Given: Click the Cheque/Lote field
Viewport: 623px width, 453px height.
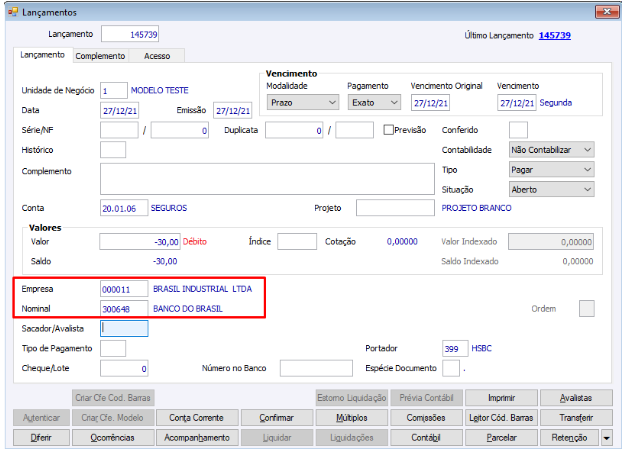Looking at the screenshot, I should (124, 368).
